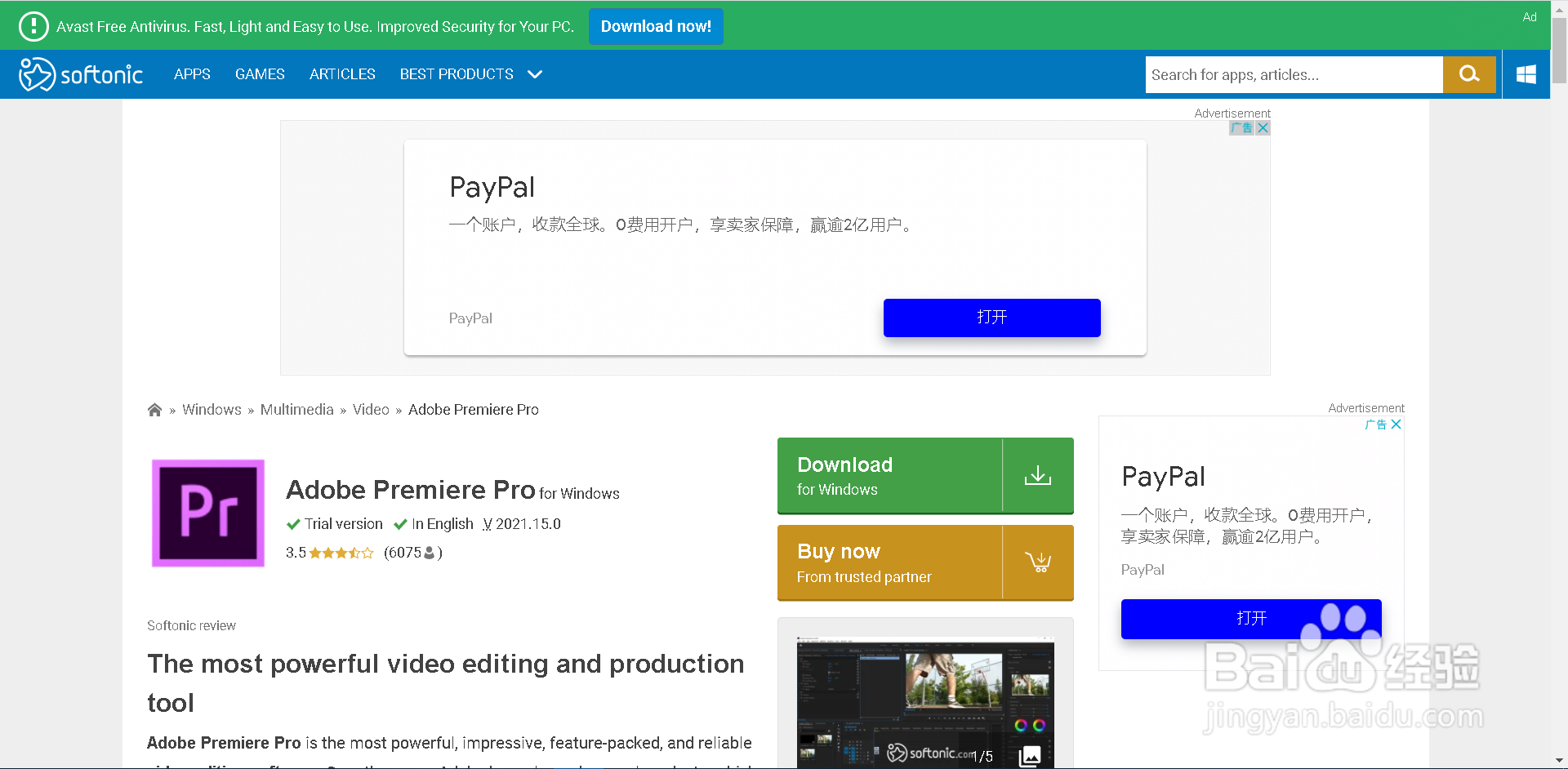The height and width of the screenshot is (769, 1568).
Task: Open the Multimedia breadcrumb link
Action: tap(297, 410)
